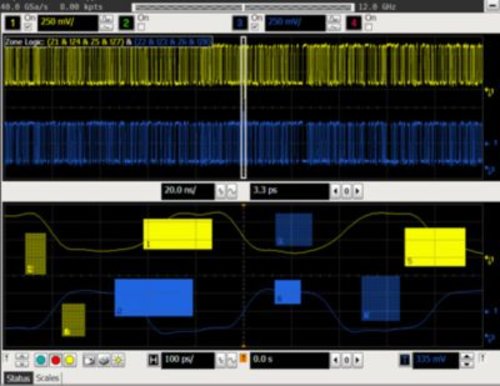Click the horizontal H icon
Image resolution: width=500 pixels, height=386 pixels.
click(153, 360)
